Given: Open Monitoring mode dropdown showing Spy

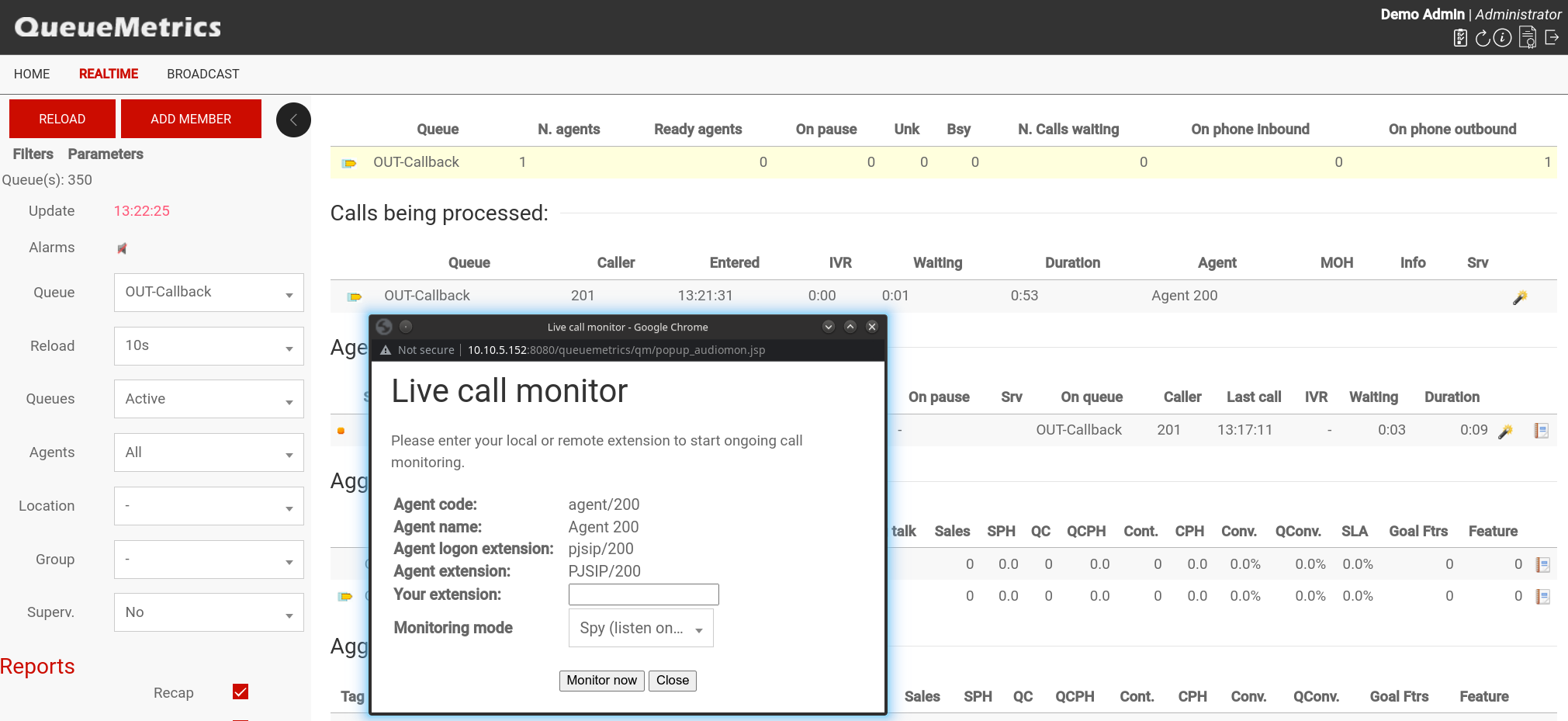Looking at the screenshot, I should click(641, 628).
